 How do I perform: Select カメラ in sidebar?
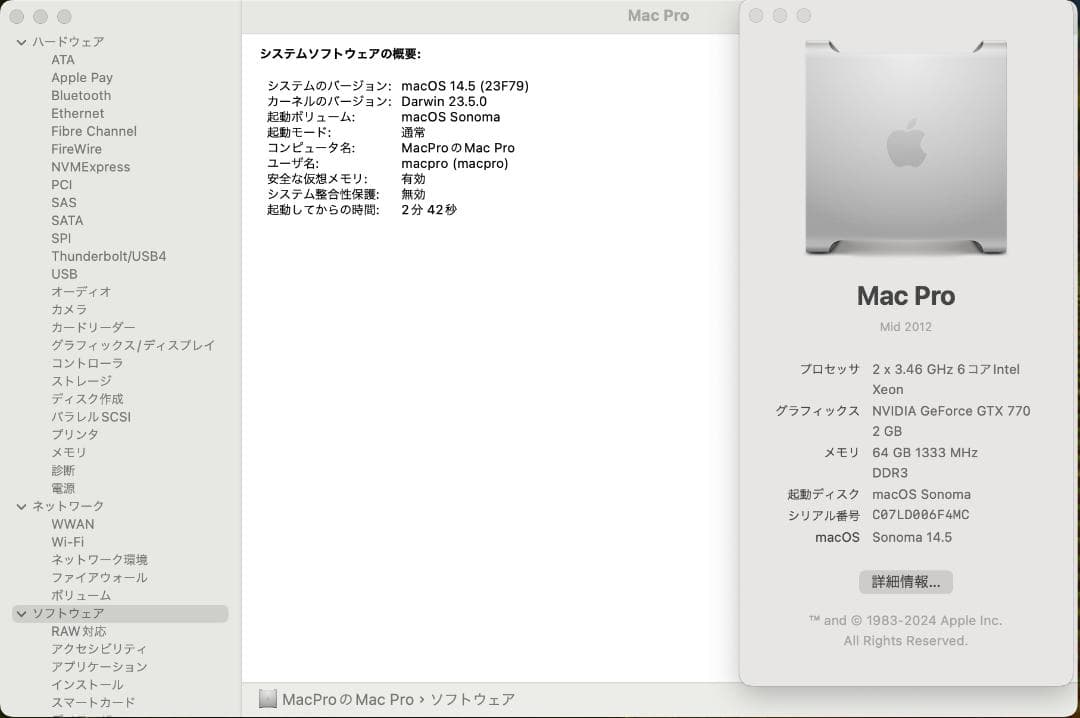[x=69, y=310]
